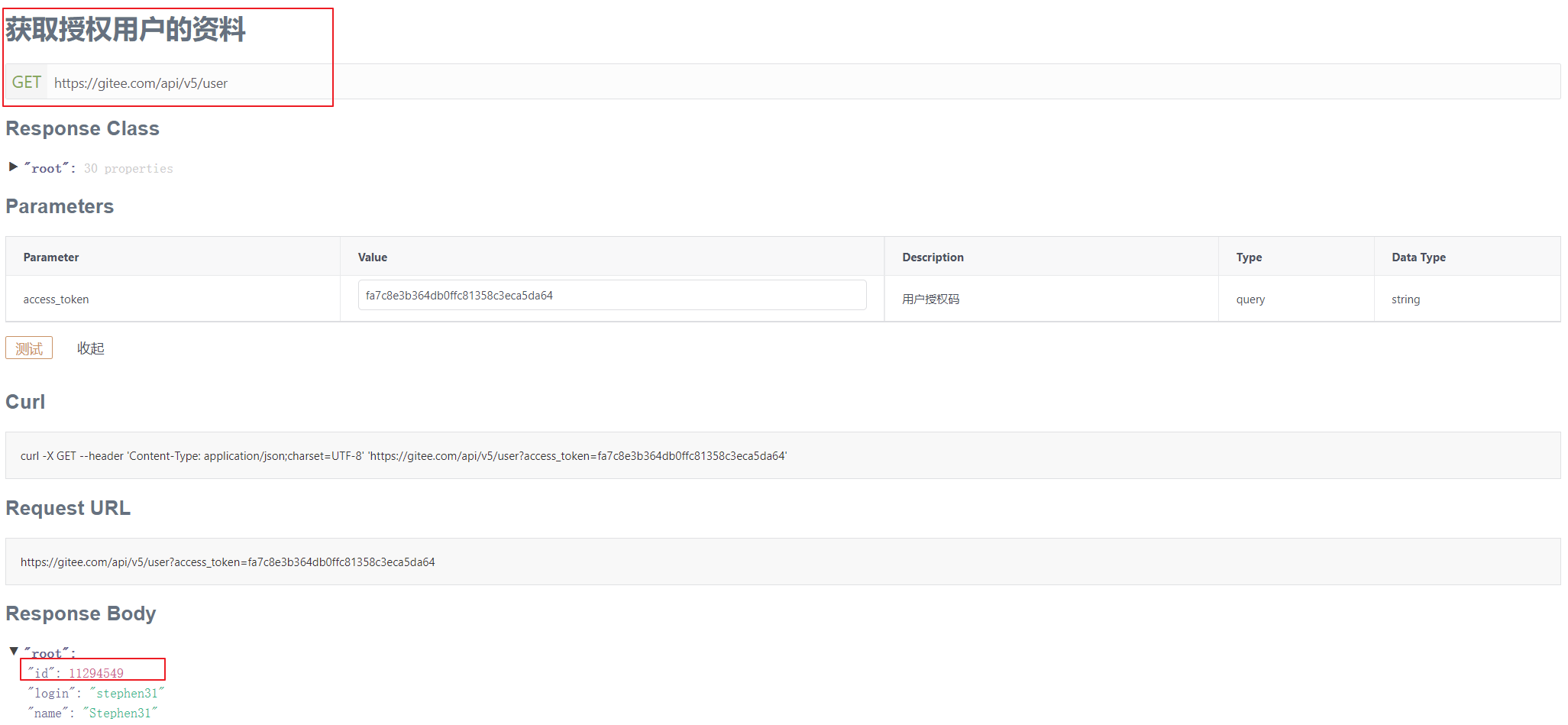Click the 30 properties summary text

coord(128,168)
